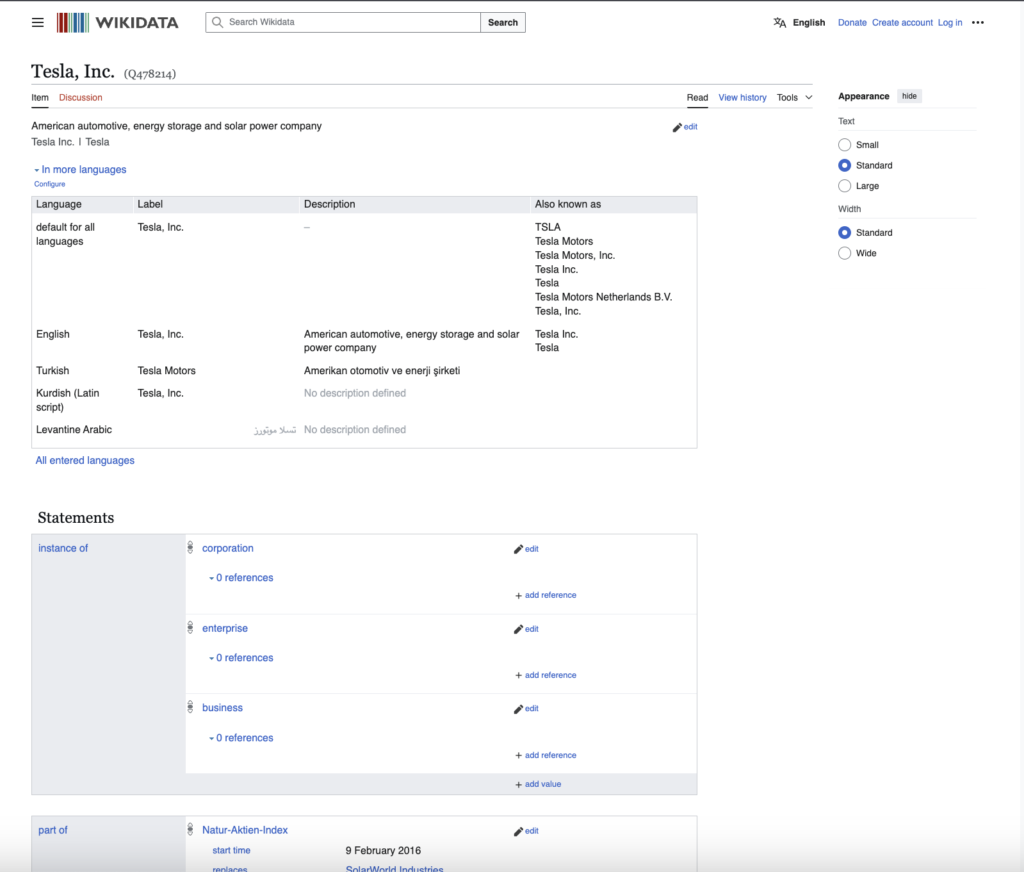Click the start time qualifier link

click(231, 850)
